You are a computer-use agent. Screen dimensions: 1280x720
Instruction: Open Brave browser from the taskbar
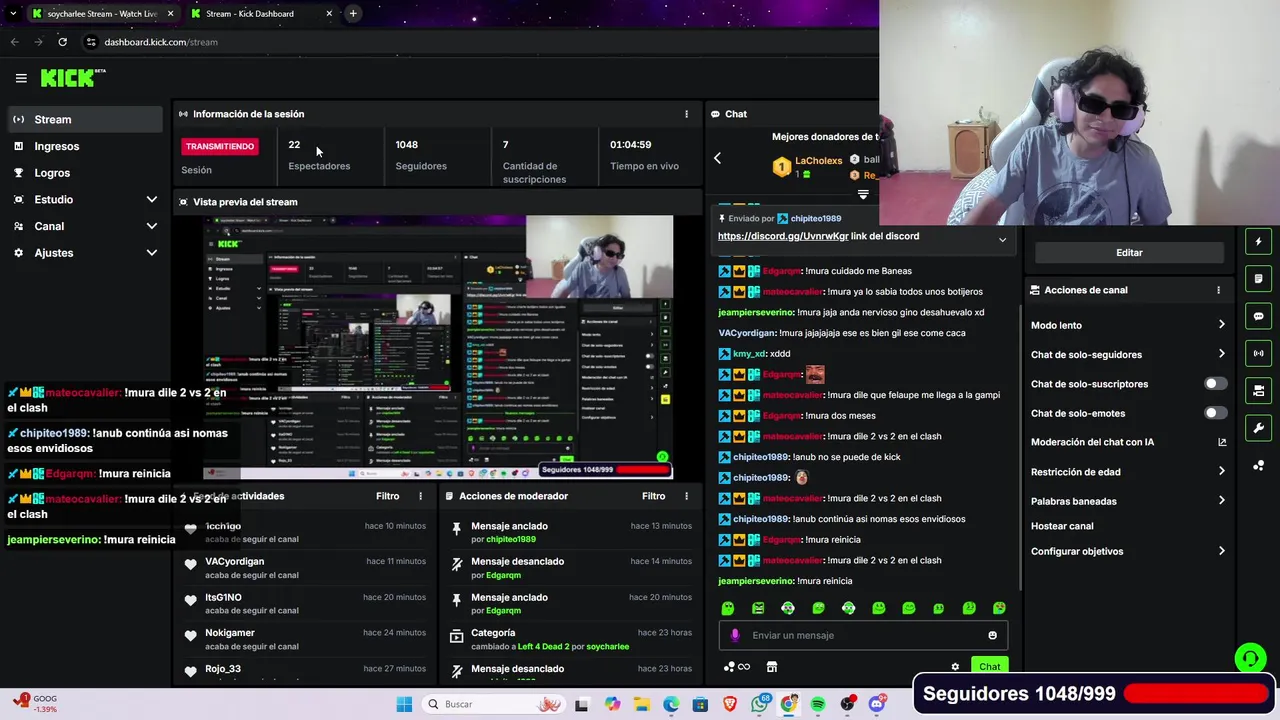[730, 704]
